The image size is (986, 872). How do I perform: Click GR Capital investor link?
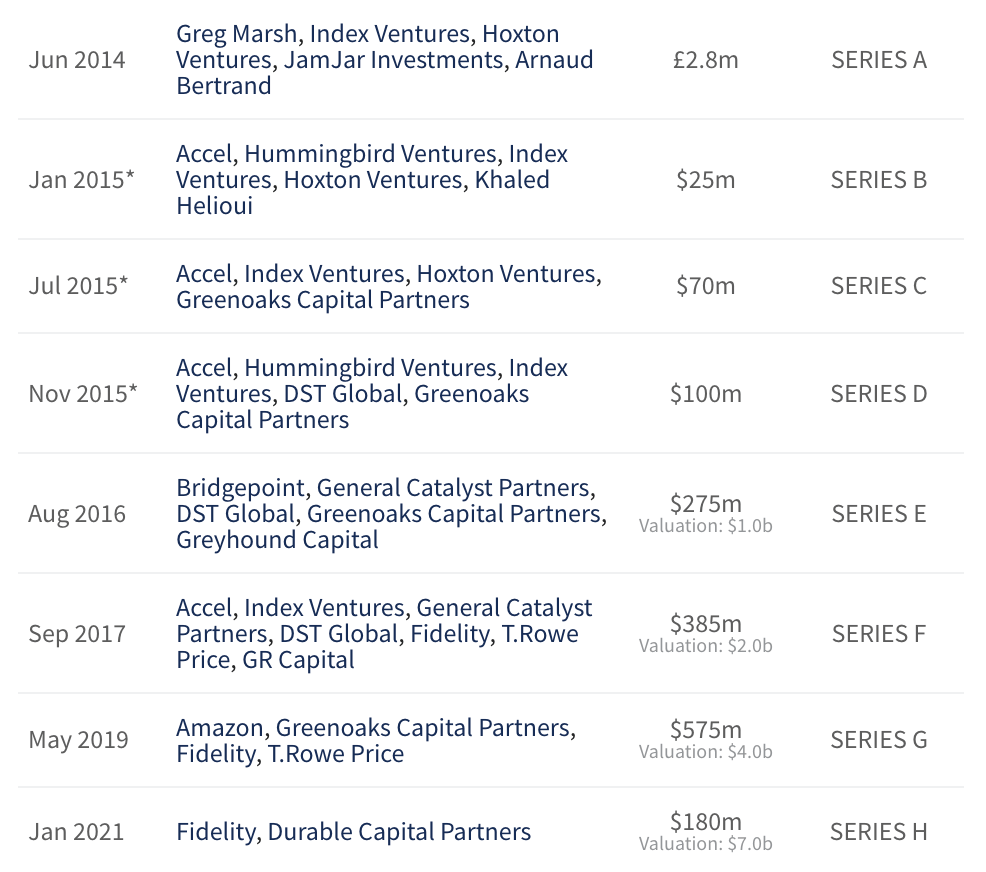point(298,660)
